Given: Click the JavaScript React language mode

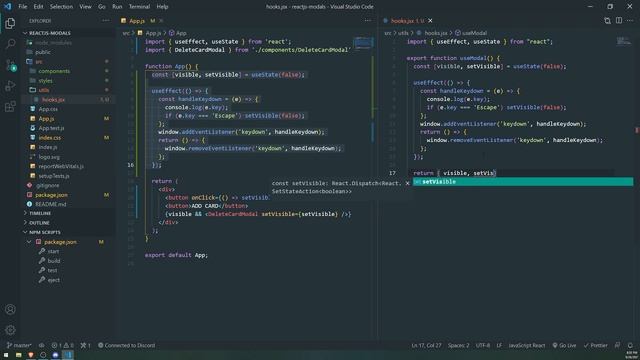Looking at the screenshot, I should [x=527, y=345].
